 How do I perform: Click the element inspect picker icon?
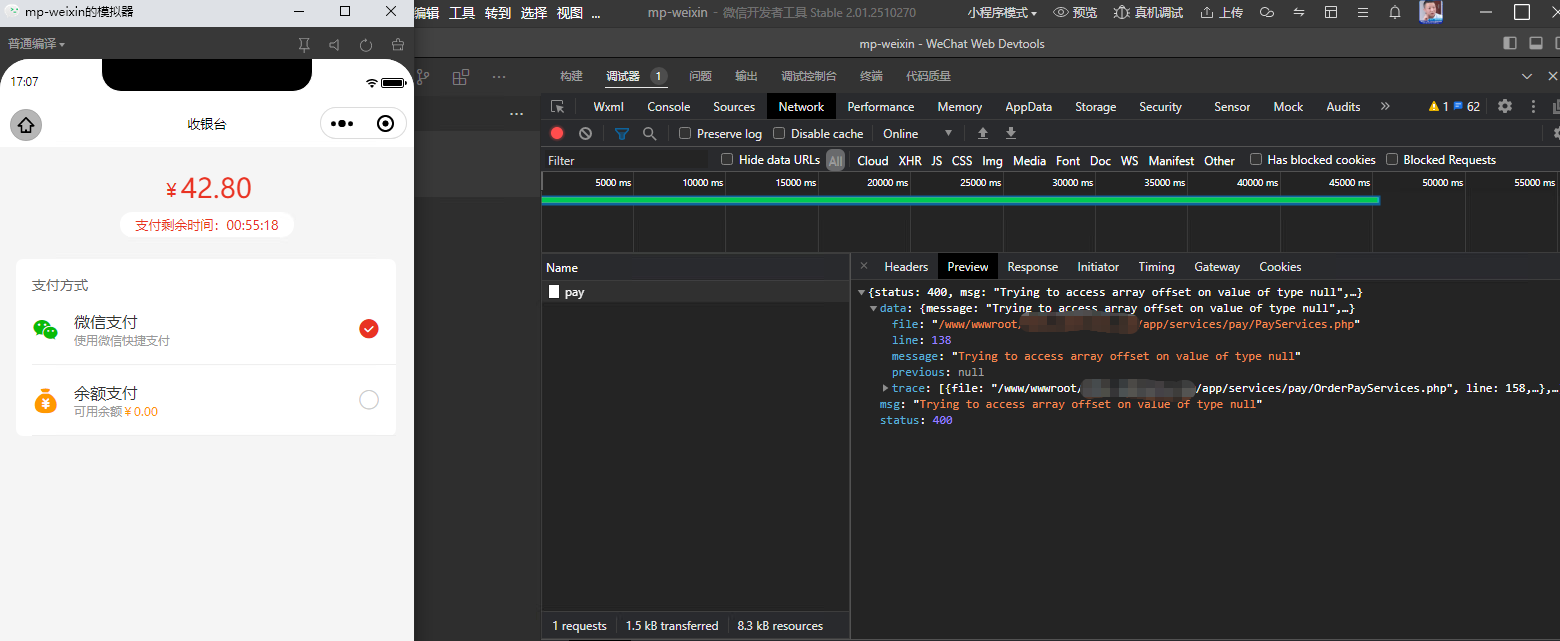[558, 107]
